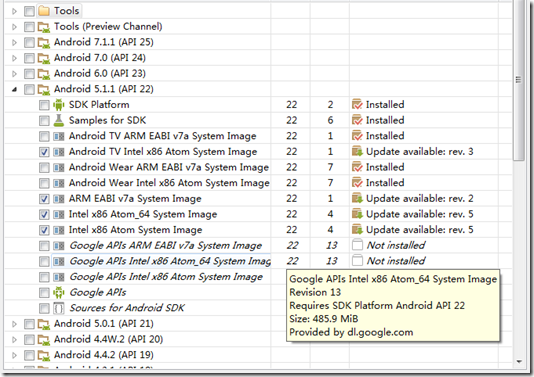Click the Android TV ARM EABI v7a system image icon
Screen dimensions: 534x377
click(x=59, y=136)
